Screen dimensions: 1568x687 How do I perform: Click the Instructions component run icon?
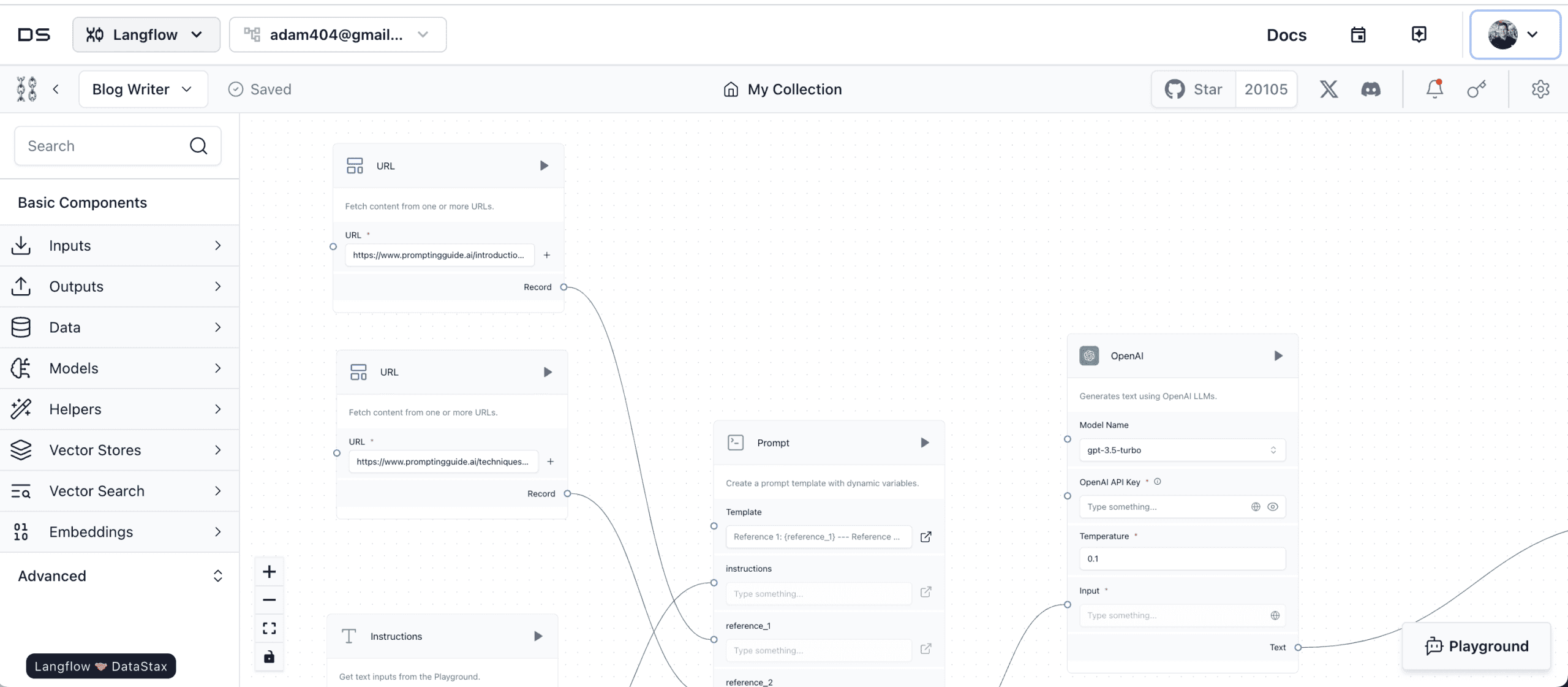coord(537,636)
